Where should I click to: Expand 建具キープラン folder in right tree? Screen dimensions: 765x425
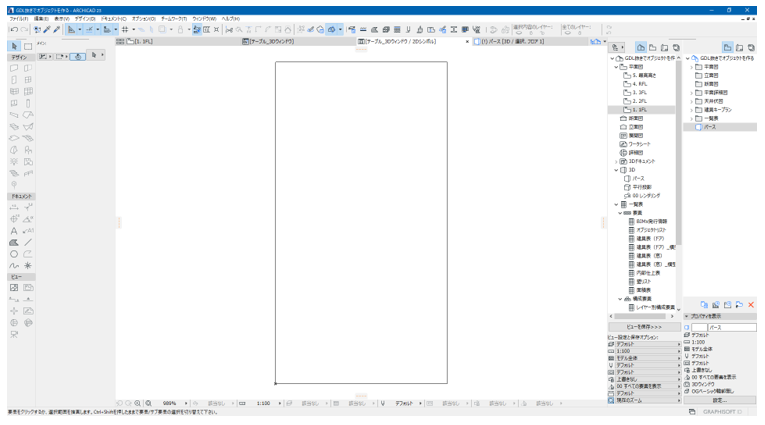tap(691, 110)
